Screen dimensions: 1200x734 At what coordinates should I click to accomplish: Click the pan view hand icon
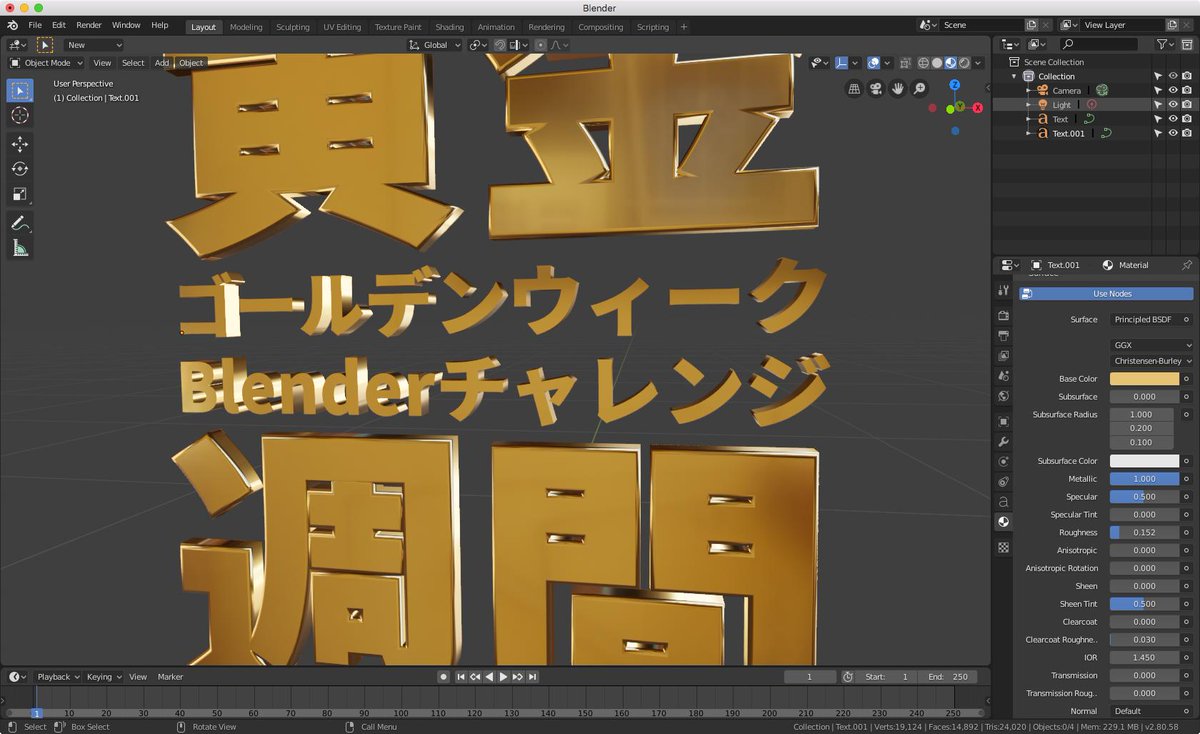click(x=898, y=89)
